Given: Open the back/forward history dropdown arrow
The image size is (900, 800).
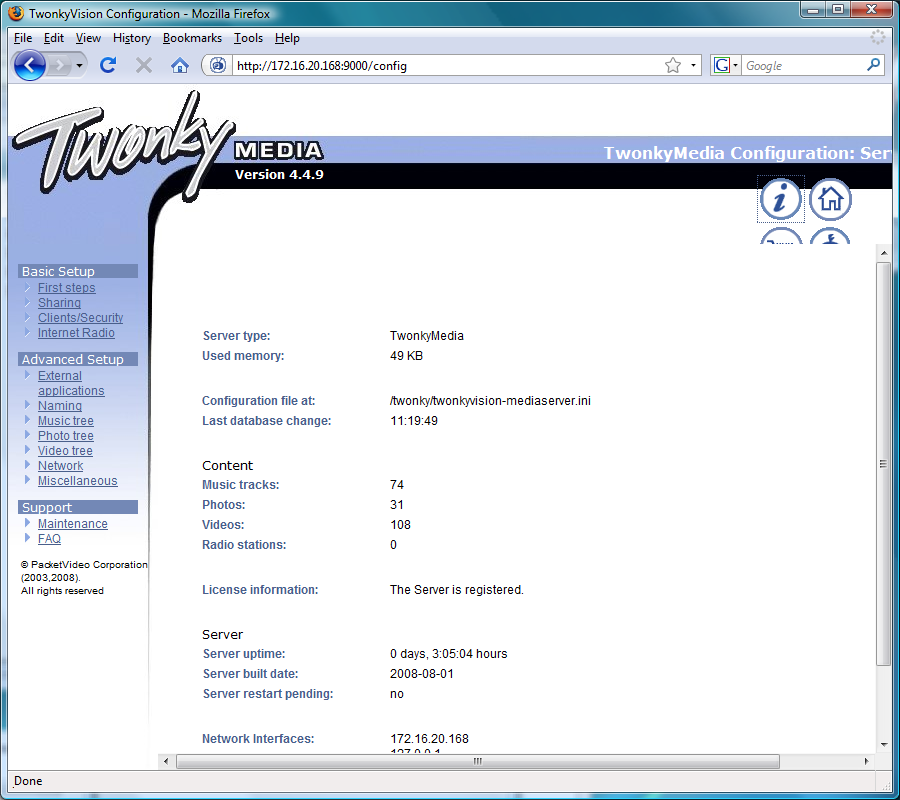Looking at the screenshot, I should point(79,65).
